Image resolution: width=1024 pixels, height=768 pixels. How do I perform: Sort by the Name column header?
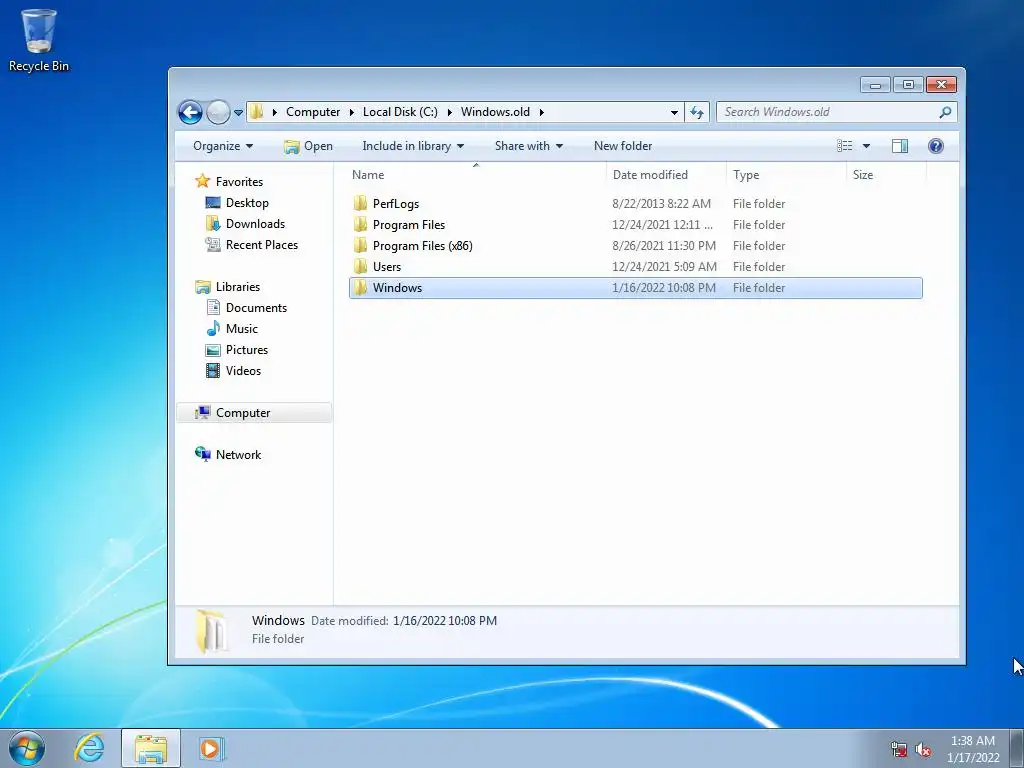coord(475,174)
